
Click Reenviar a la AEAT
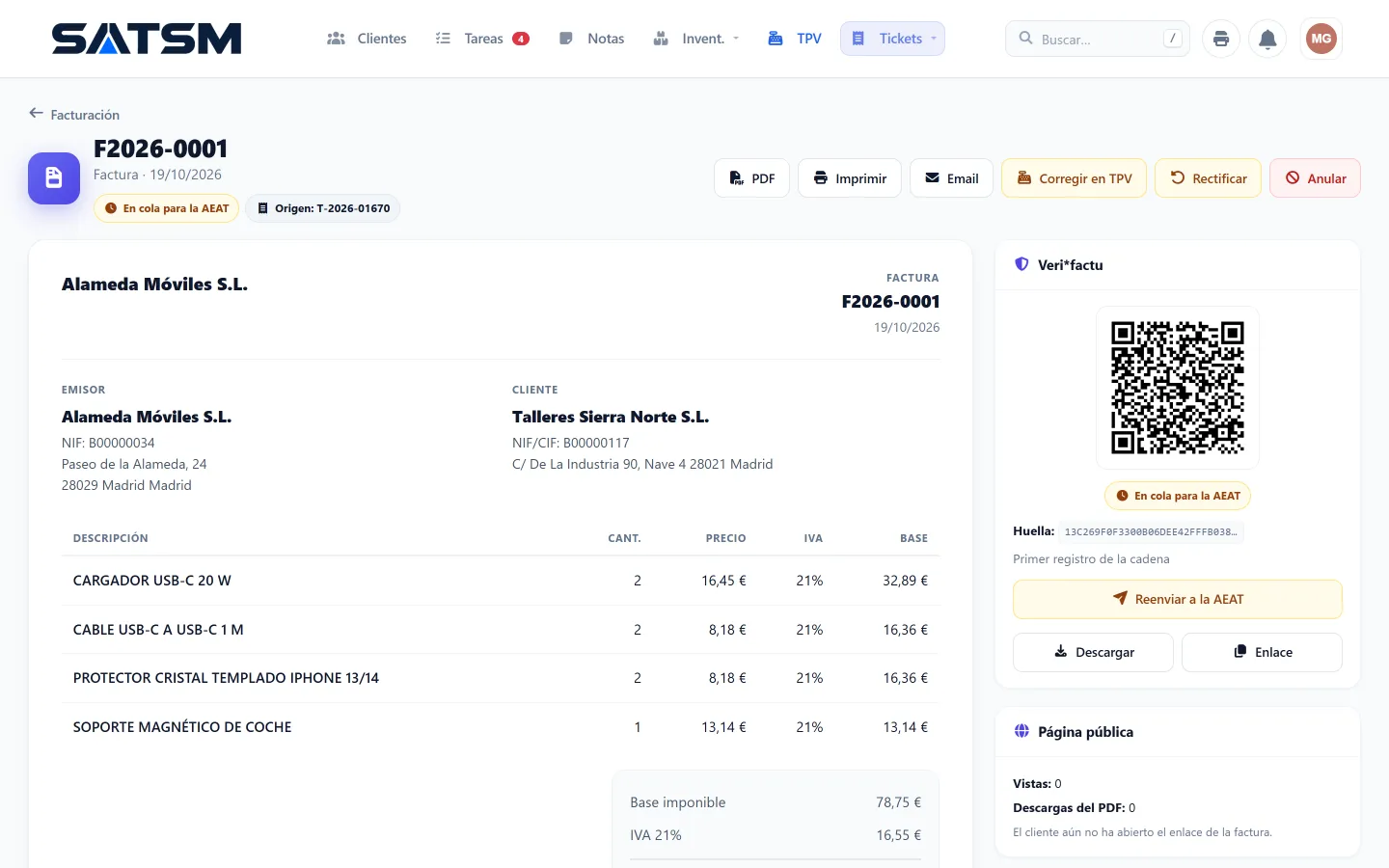pos(1178,599)
